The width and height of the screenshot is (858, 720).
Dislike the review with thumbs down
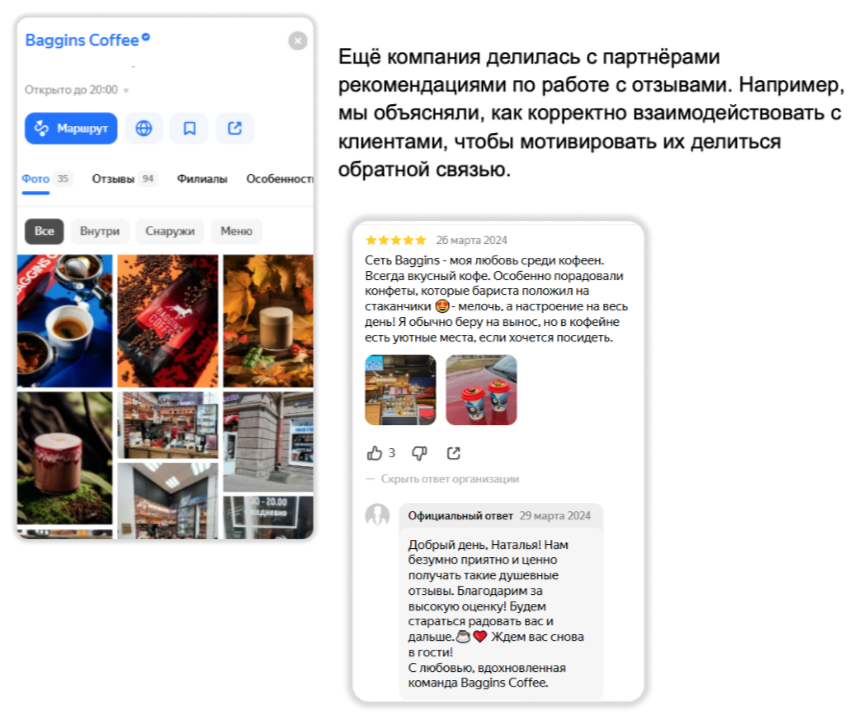pyautogui.click(x=420, y=453)
